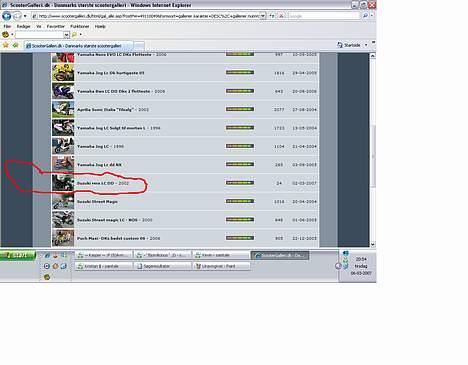468x365 pixels.
Task: Click the taskbar clock showing 20:54
Action: coord(361,259)
